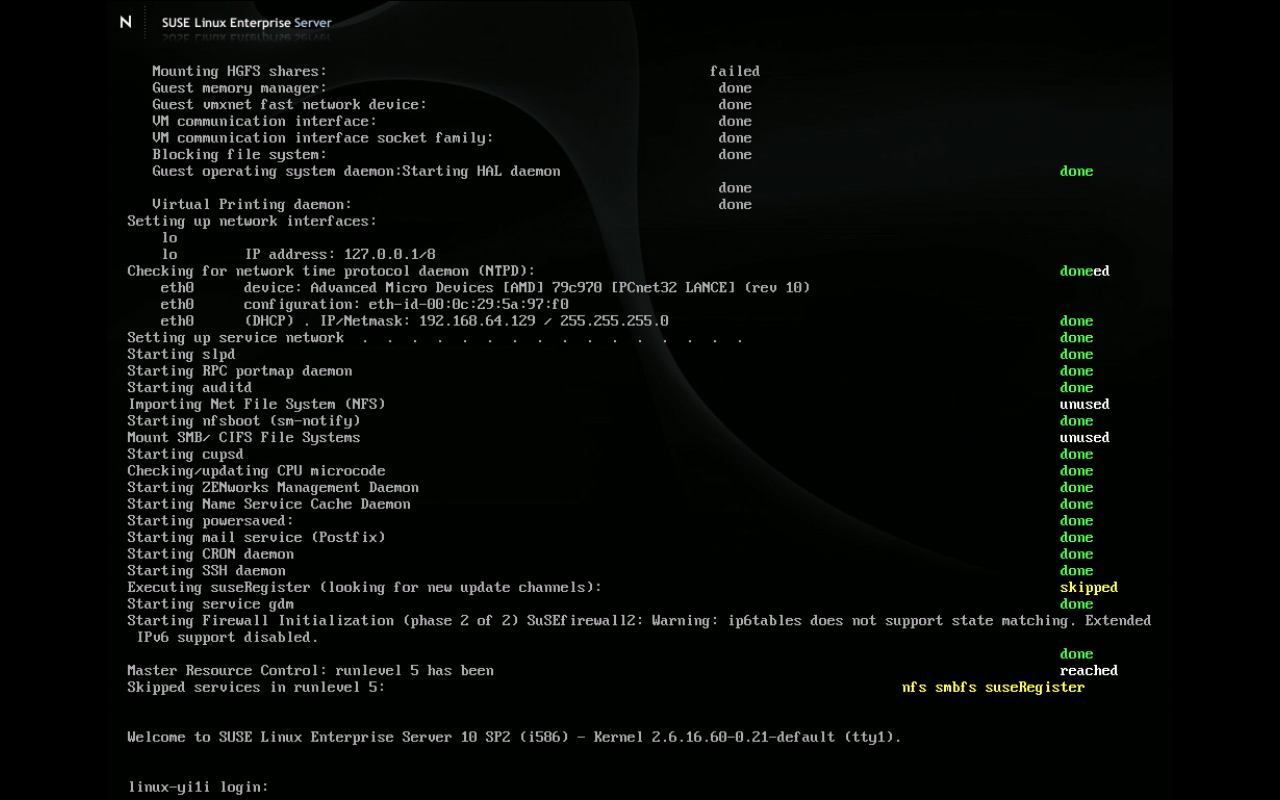1280x800 pixels.
Task: Click 'Guest vmxnet fast network device:' text
Action: (x=289, y=104)
